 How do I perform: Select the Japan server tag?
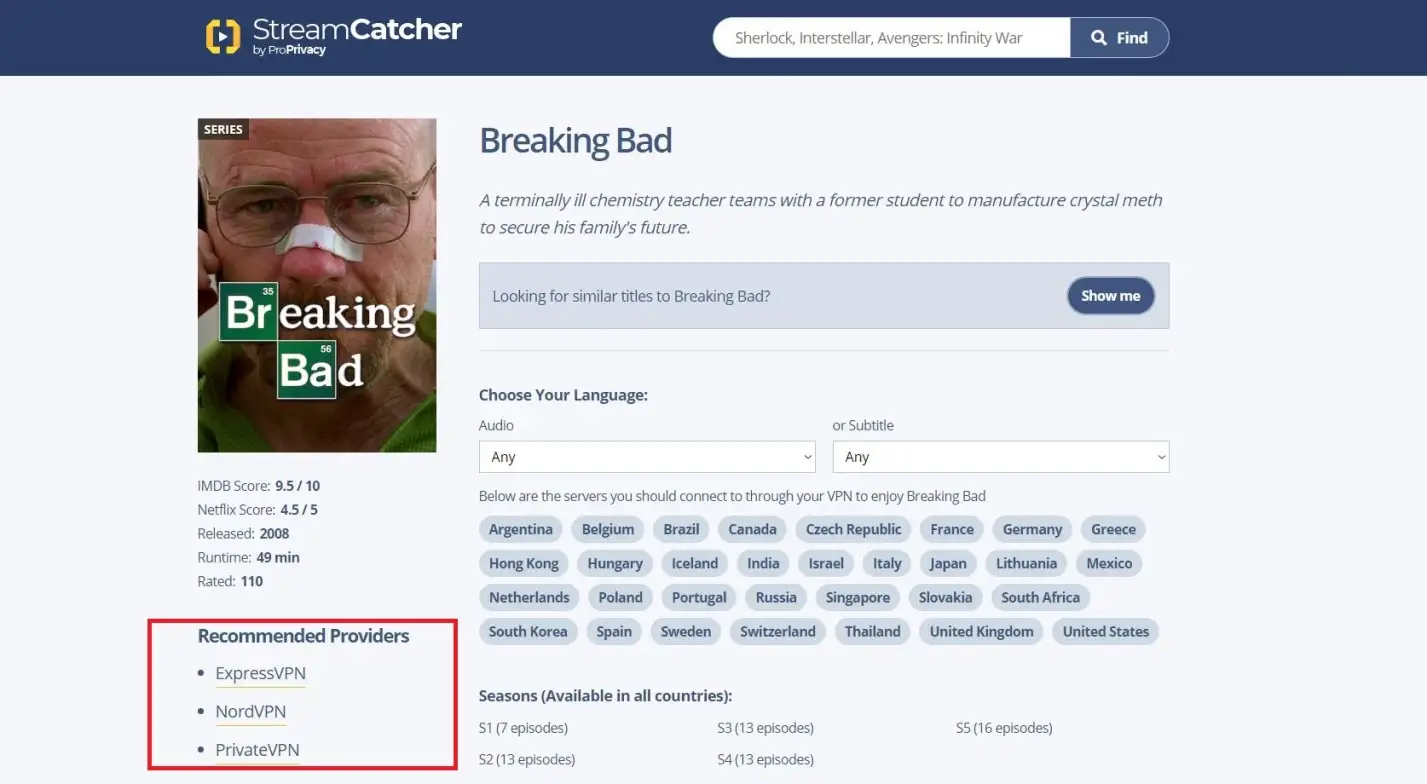coord(947,563)
